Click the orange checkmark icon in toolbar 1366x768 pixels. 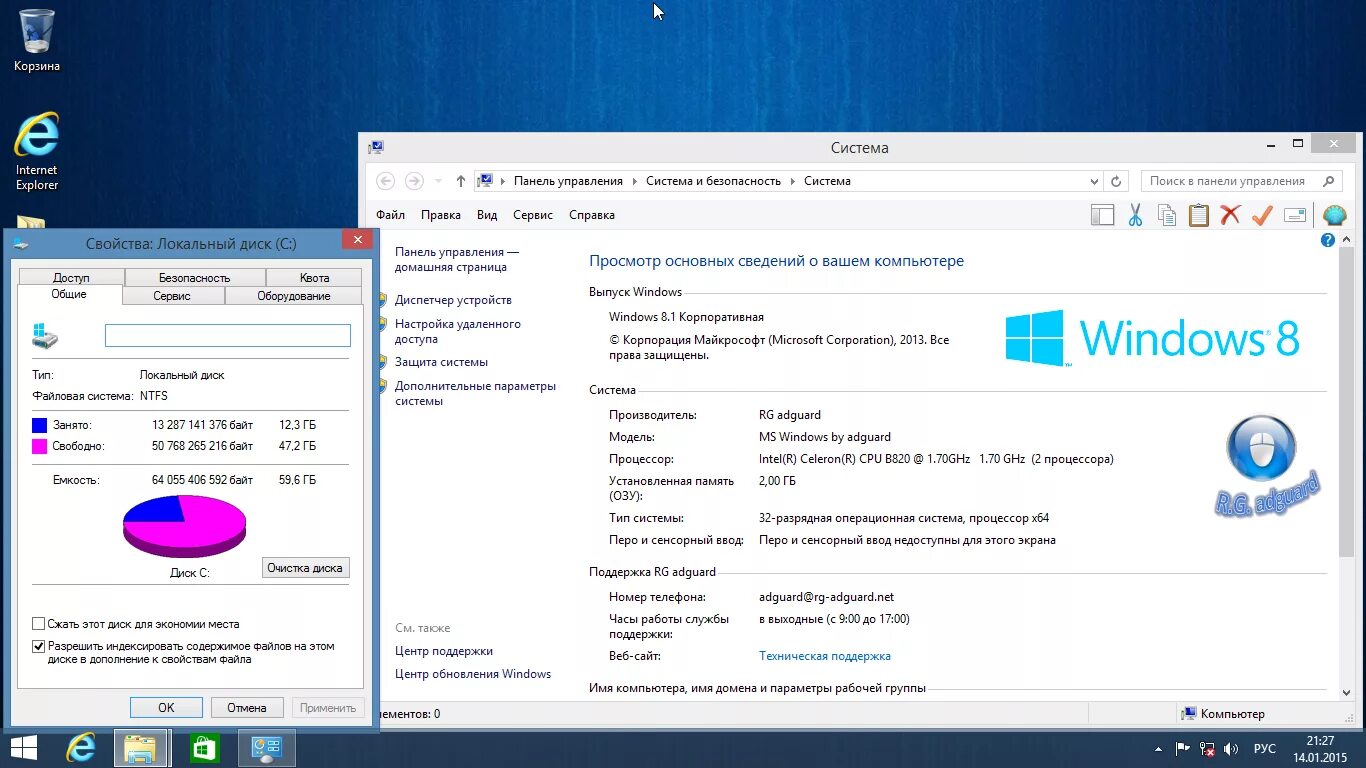1261,215
